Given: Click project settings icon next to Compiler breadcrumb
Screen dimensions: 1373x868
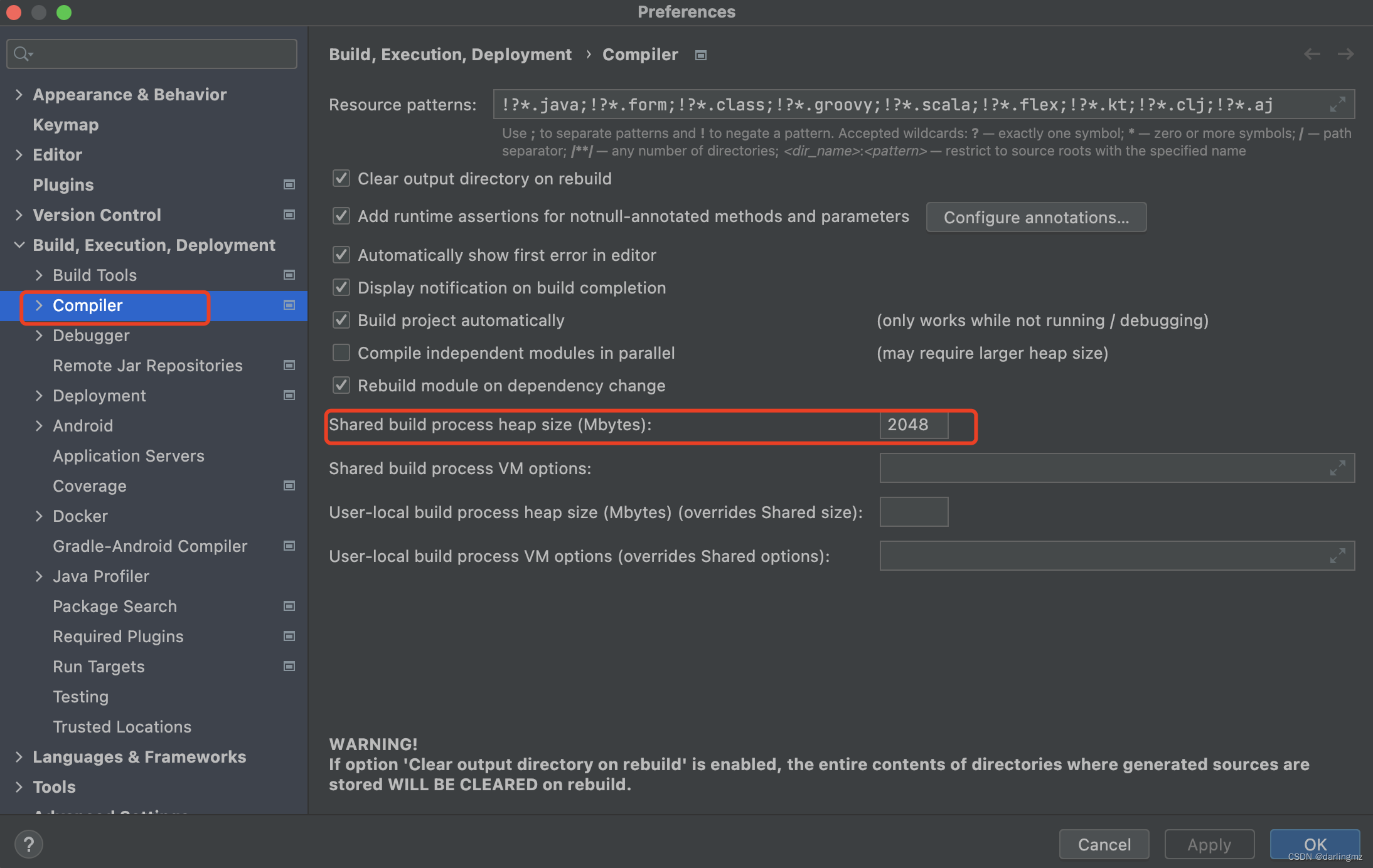Looking at the screenshot, I should pos(701,55).
